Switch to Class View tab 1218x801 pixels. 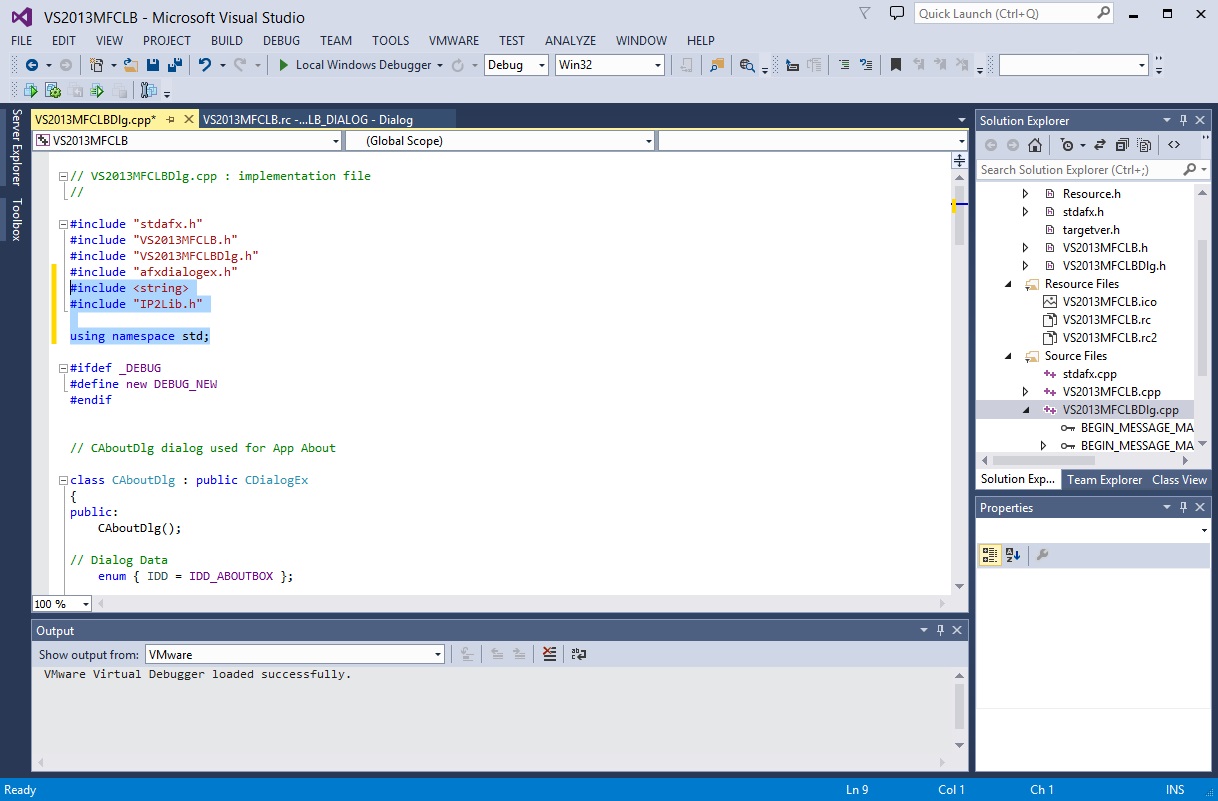[1180, 480]
